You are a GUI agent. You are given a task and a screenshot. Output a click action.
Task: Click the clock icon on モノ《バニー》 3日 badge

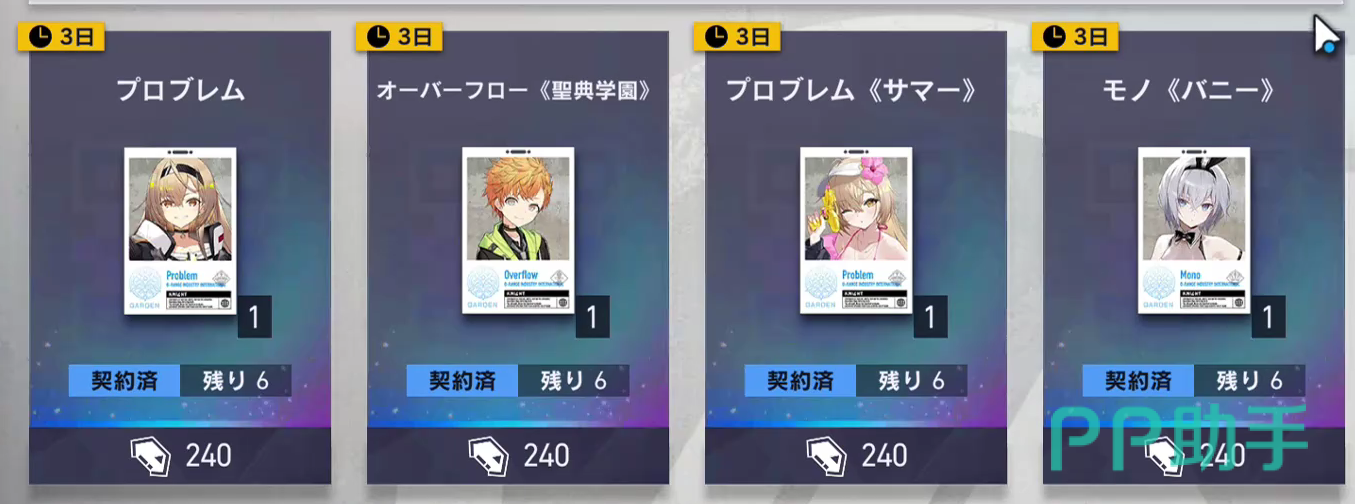[1053, 37]
